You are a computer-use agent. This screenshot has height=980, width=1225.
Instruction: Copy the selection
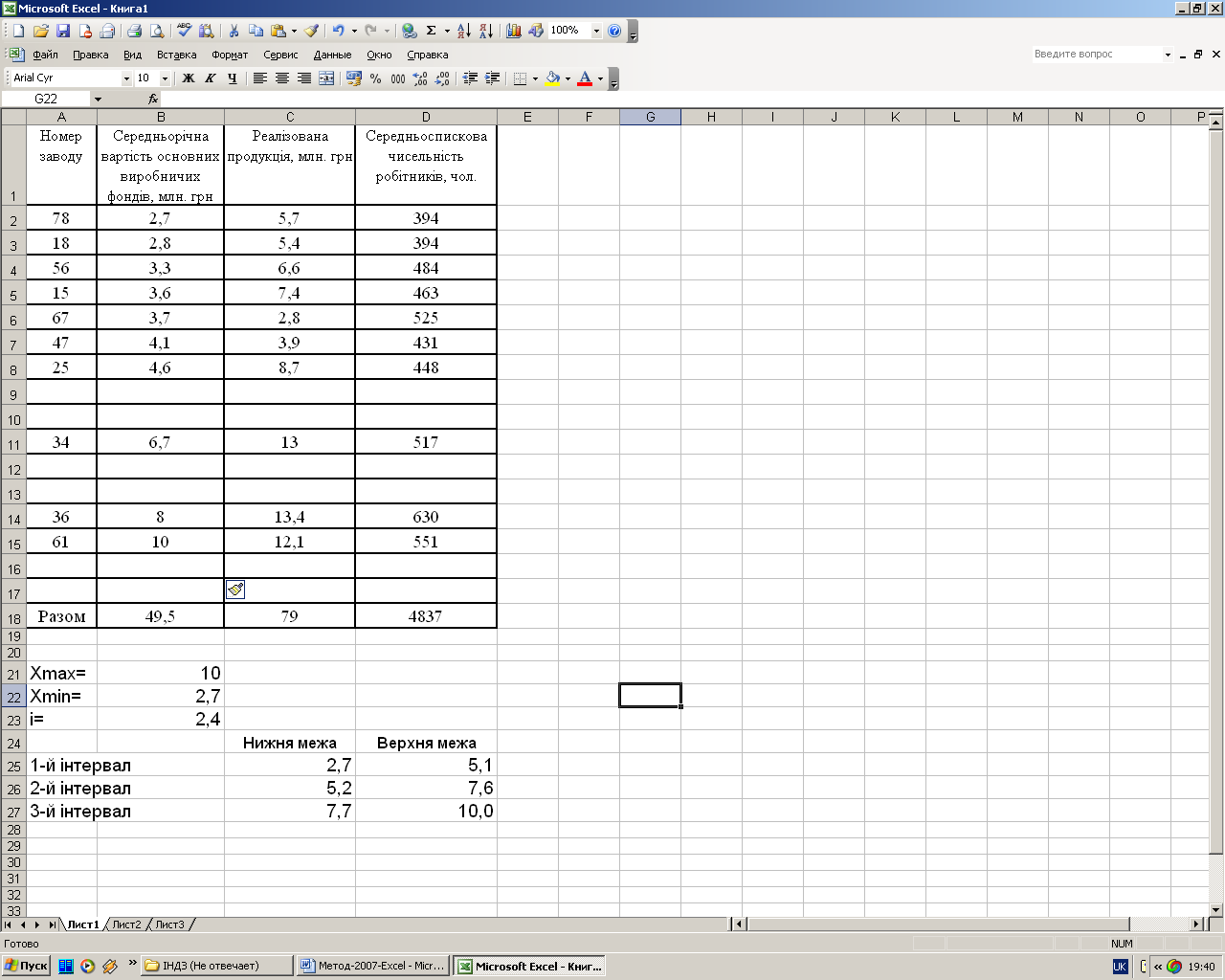(x=256, y=31)
